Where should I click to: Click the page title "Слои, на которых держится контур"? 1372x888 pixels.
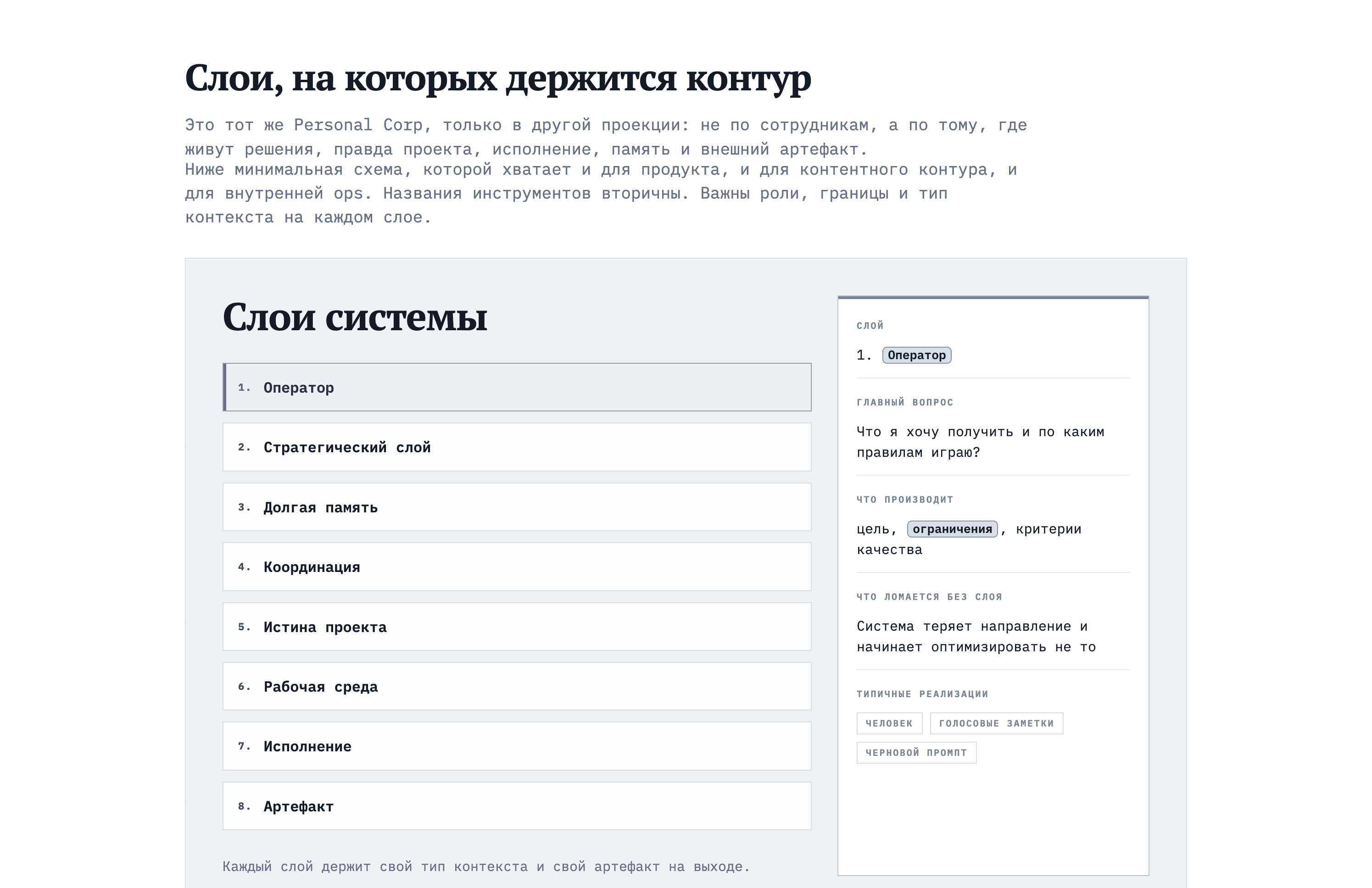[x=498, y=78]
